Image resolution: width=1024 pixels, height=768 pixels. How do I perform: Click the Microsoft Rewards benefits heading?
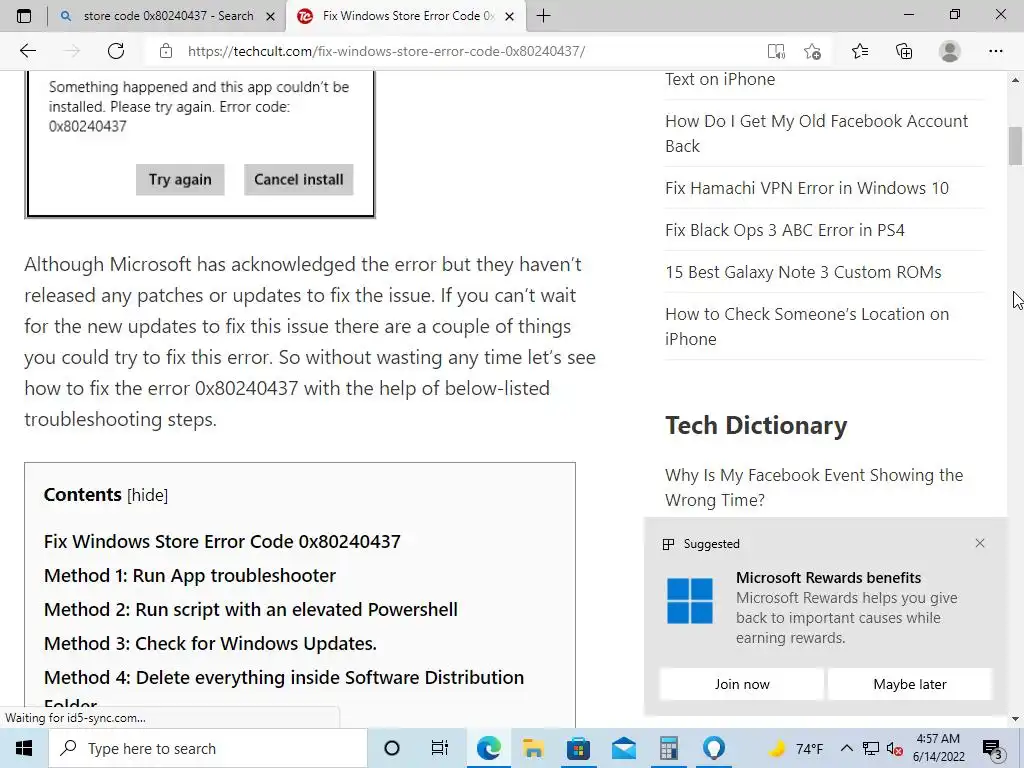pos(828,577)
